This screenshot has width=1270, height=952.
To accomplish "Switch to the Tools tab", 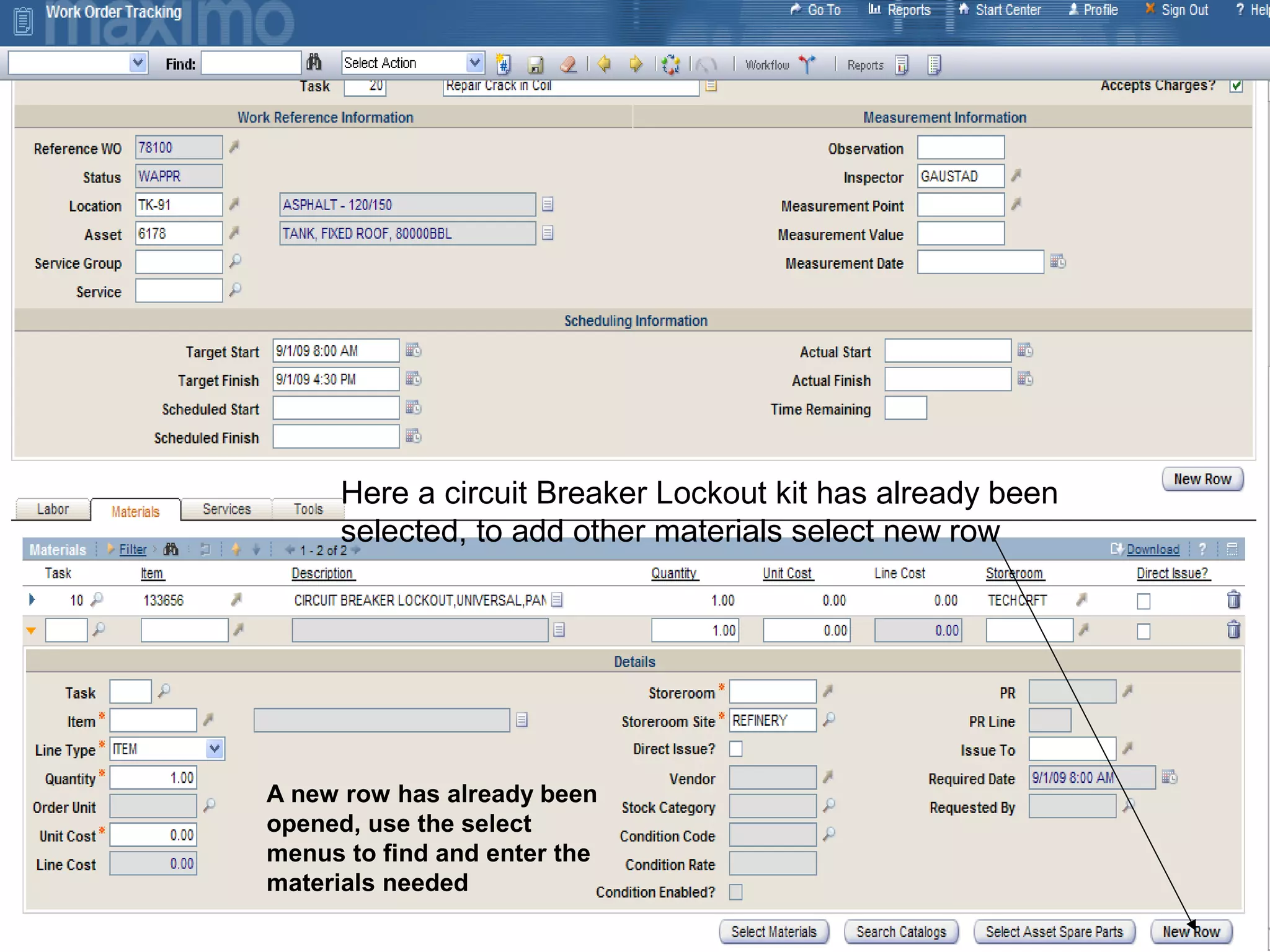I will [x=308, y=509].
